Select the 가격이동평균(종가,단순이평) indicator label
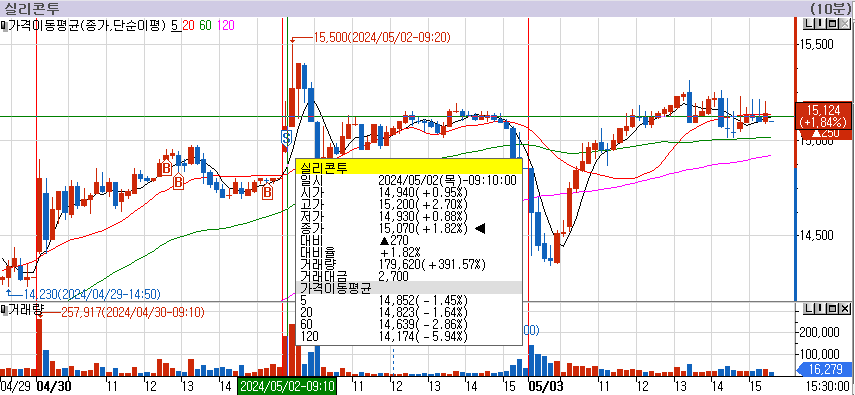 (86, 25)
